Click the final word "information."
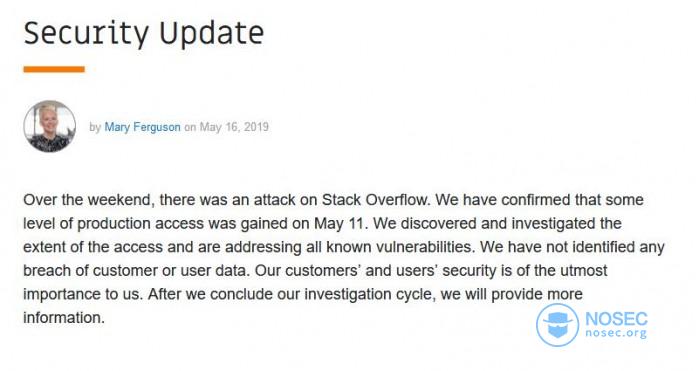This screenshot has width=700, height=371. pos(64,318)
